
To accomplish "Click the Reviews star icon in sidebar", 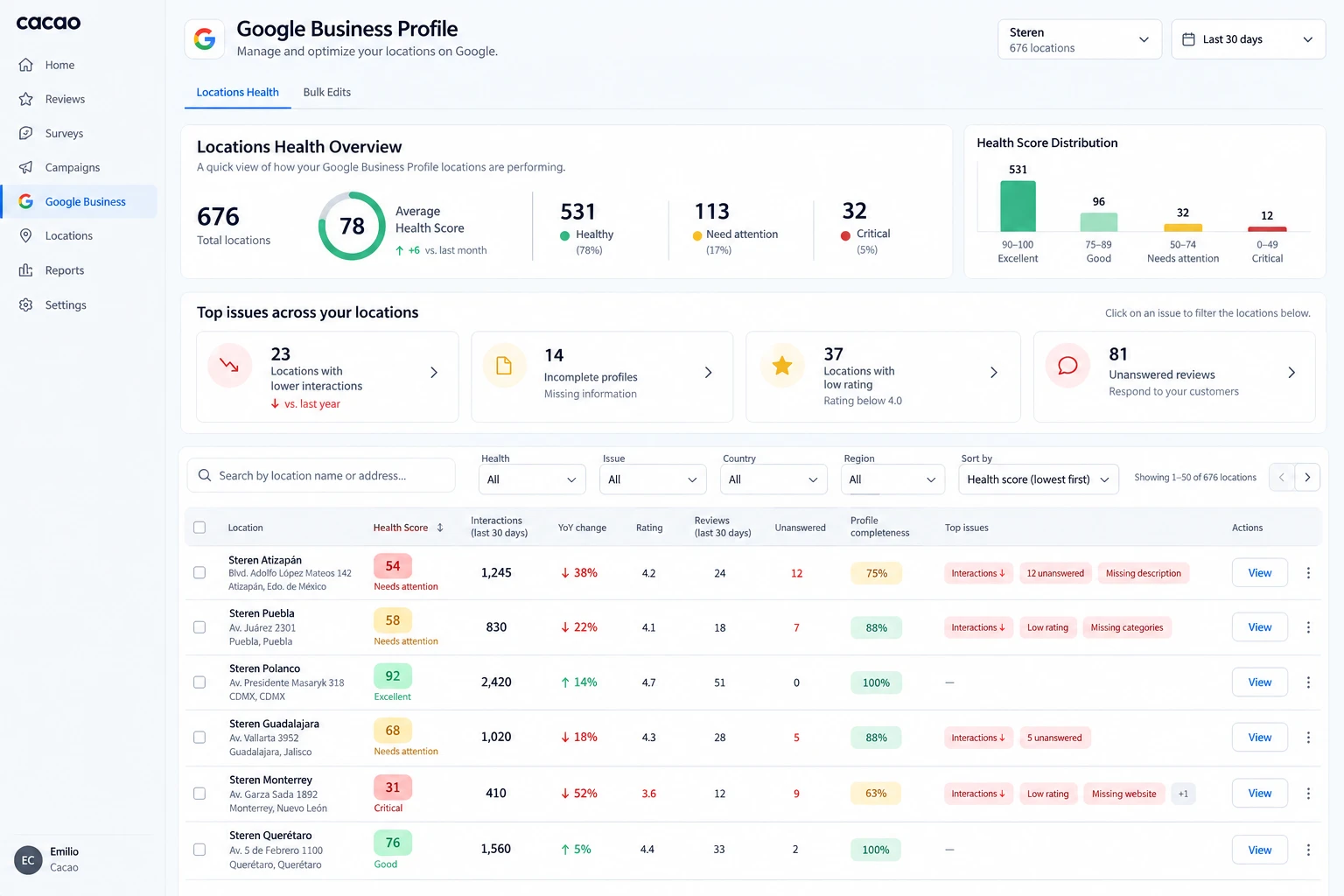I will [26, 99].
